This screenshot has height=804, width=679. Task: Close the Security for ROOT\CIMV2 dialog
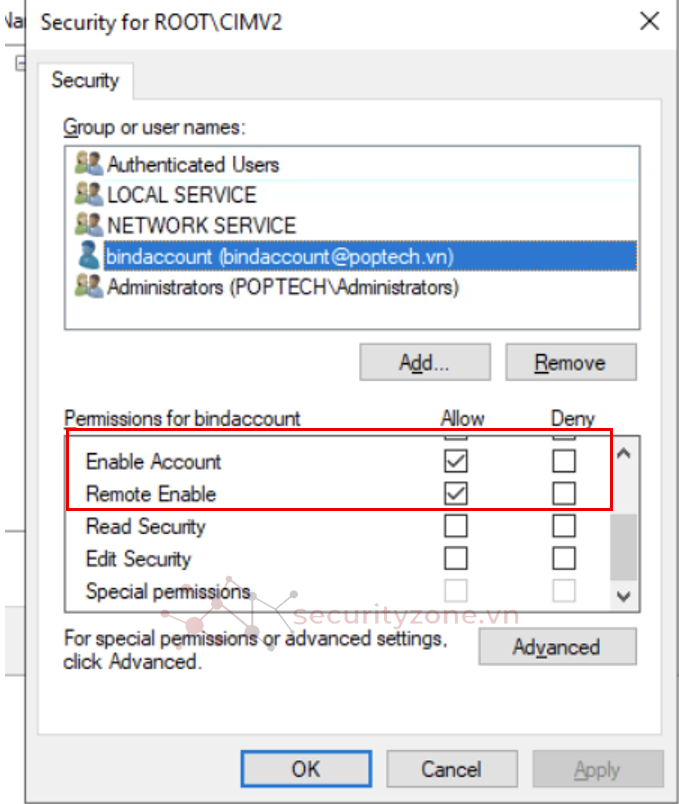click(649, 21)
